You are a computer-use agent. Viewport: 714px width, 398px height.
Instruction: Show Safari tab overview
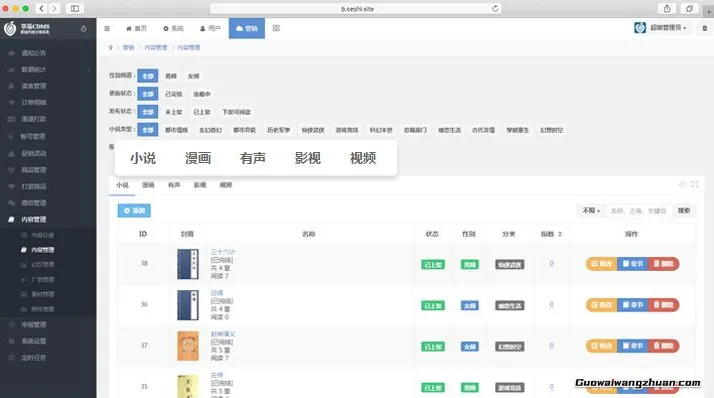689,9
